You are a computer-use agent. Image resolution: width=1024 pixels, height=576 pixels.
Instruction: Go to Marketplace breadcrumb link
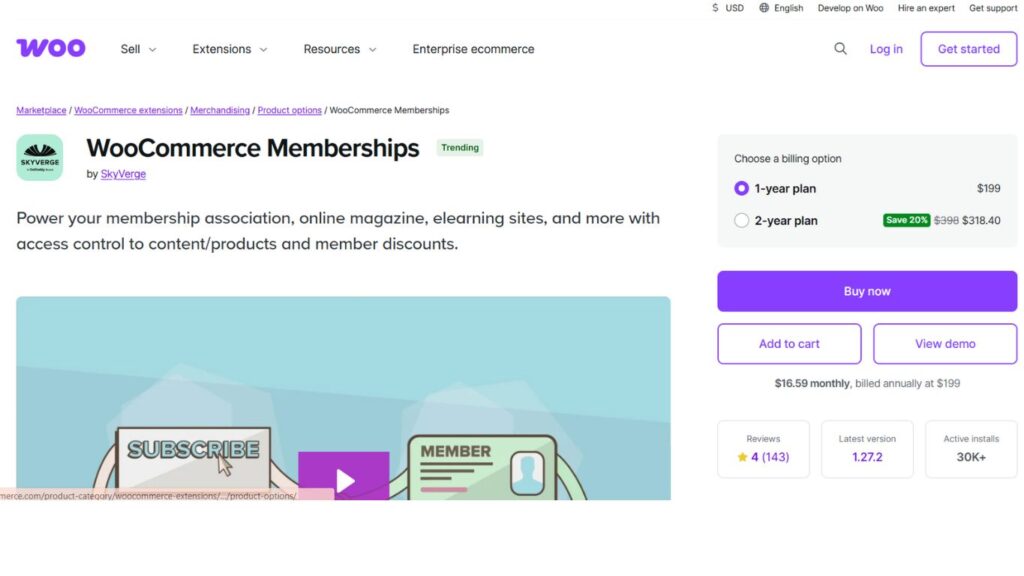[x=41, y=110]
